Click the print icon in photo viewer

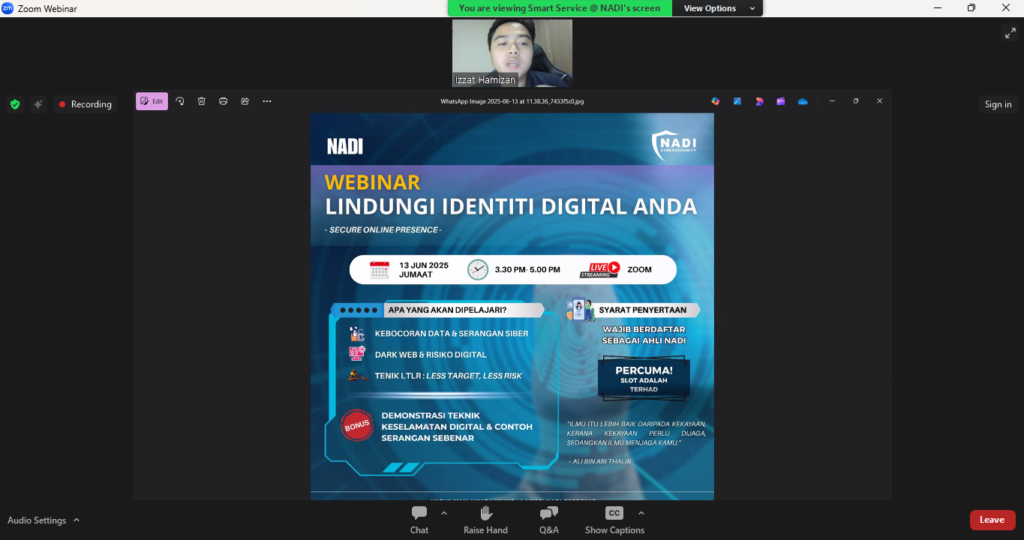tap(223, 101)
